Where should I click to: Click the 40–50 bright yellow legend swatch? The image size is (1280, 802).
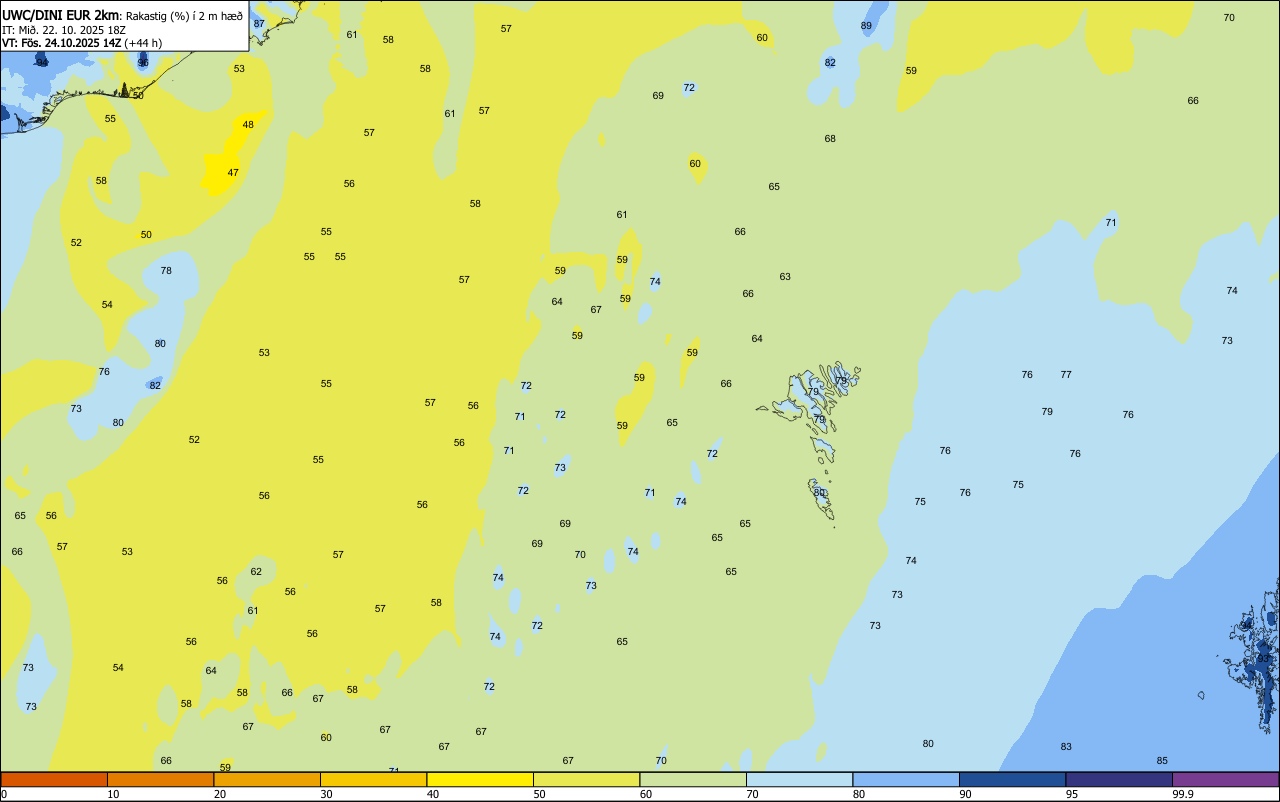pyautogui.click(x=480, y=779)
